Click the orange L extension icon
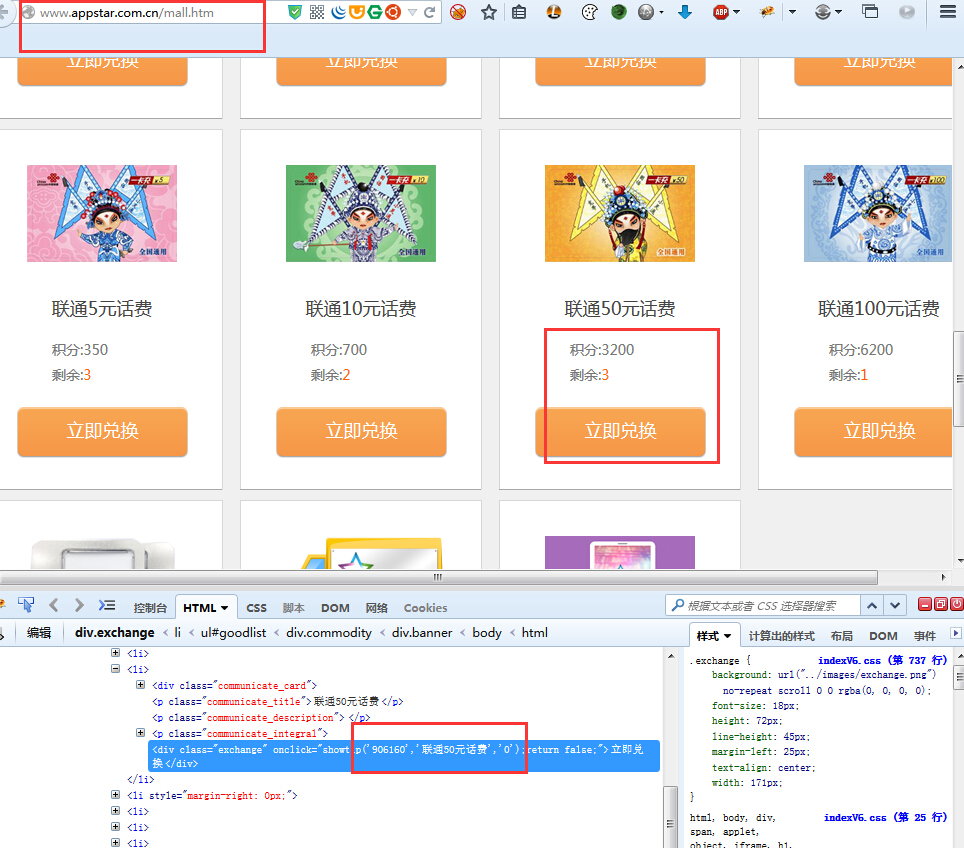The width and height of the screenshot is (964, 848). pos(554,12)
